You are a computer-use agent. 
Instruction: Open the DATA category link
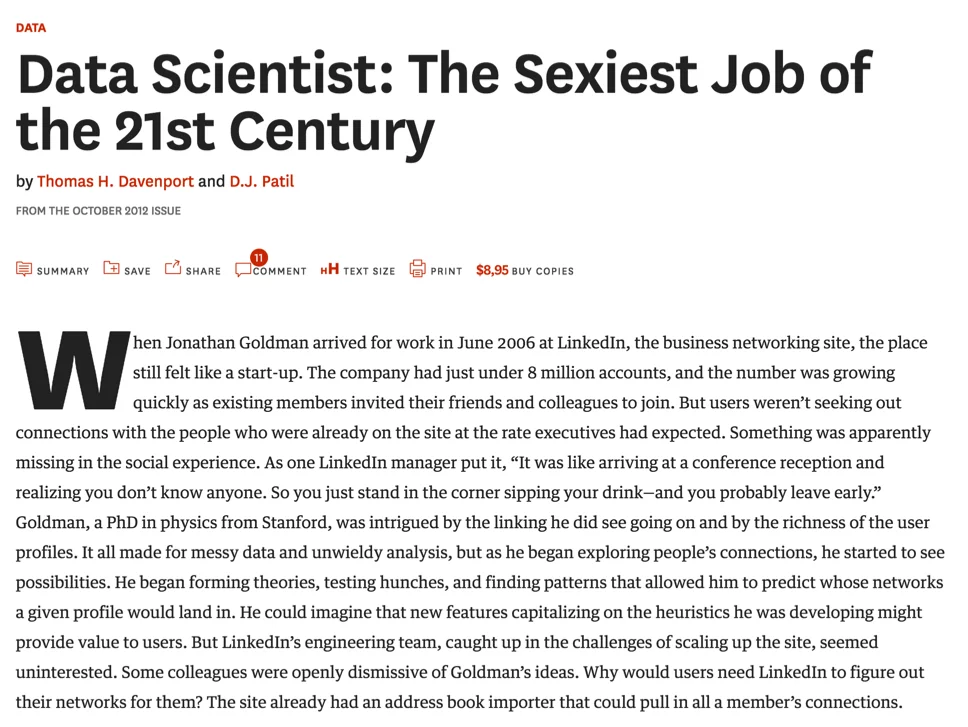(x=31, y=28)
